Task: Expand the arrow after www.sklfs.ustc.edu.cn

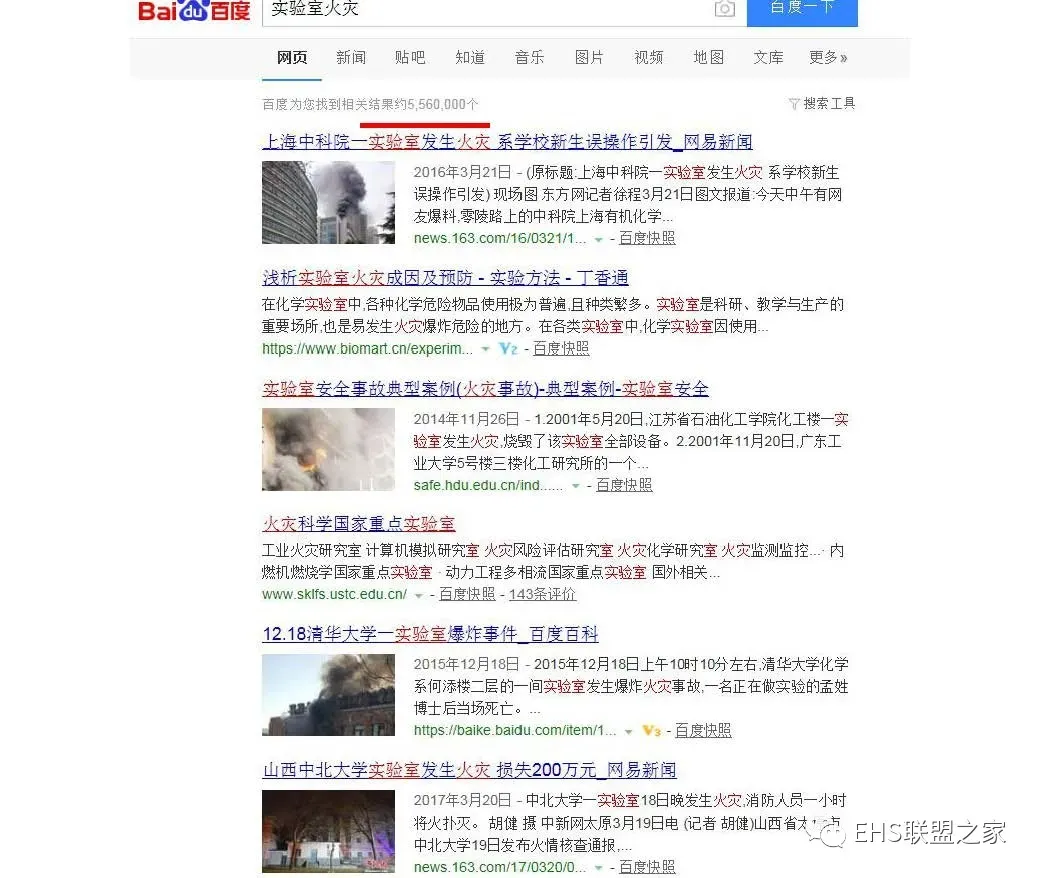Action: click(419, 596)
